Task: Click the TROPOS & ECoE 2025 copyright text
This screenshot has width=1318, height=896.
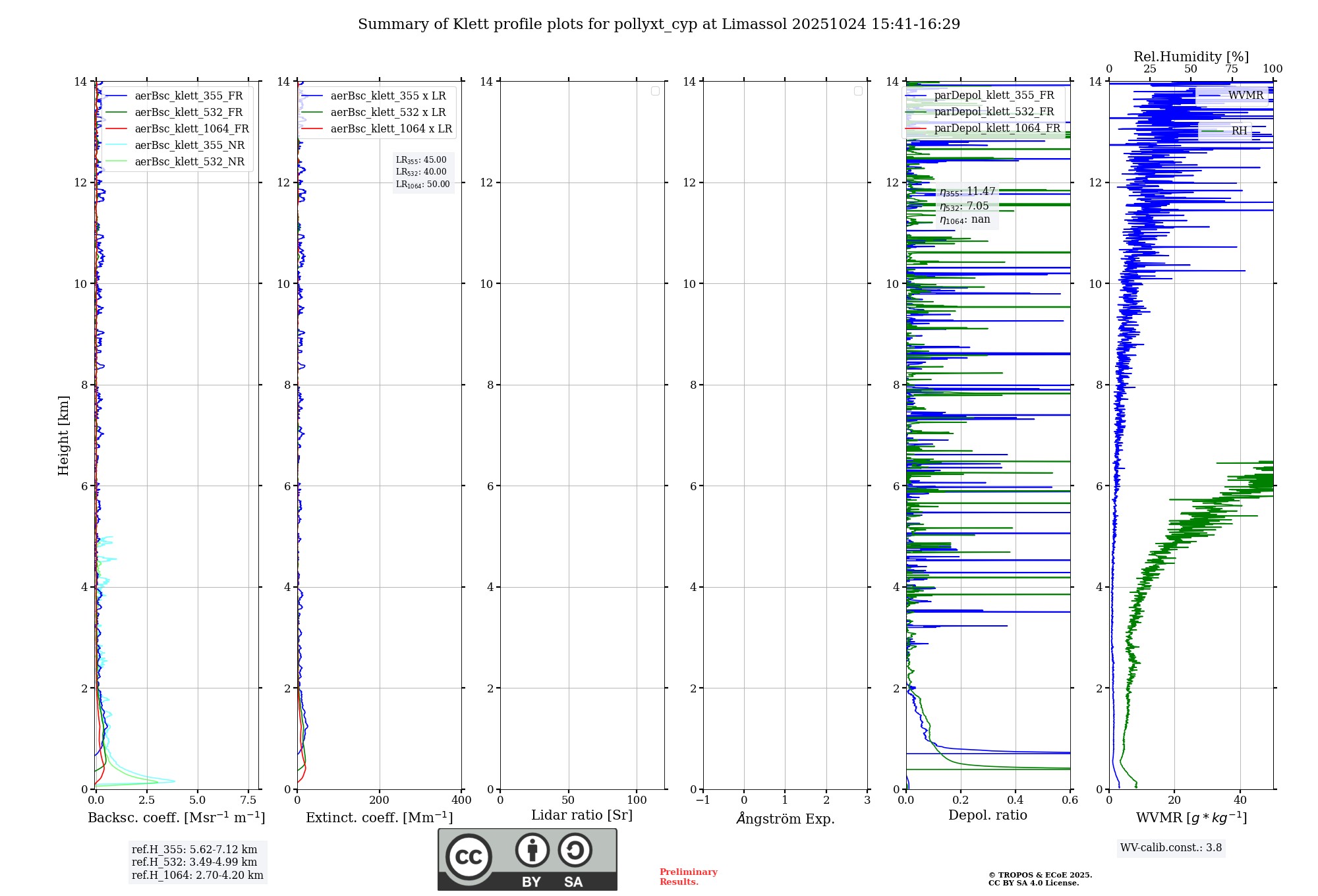Action: [x=1040, y=876]
